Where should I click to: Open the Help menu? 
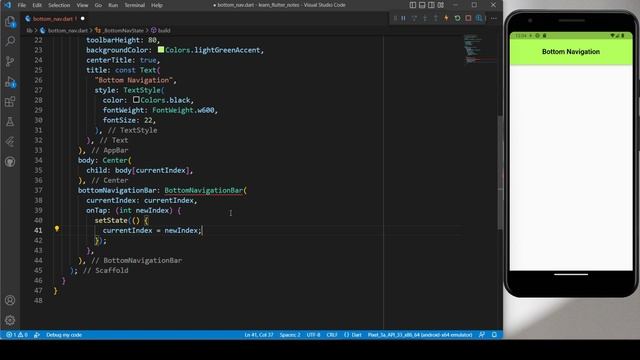(157, 5)
